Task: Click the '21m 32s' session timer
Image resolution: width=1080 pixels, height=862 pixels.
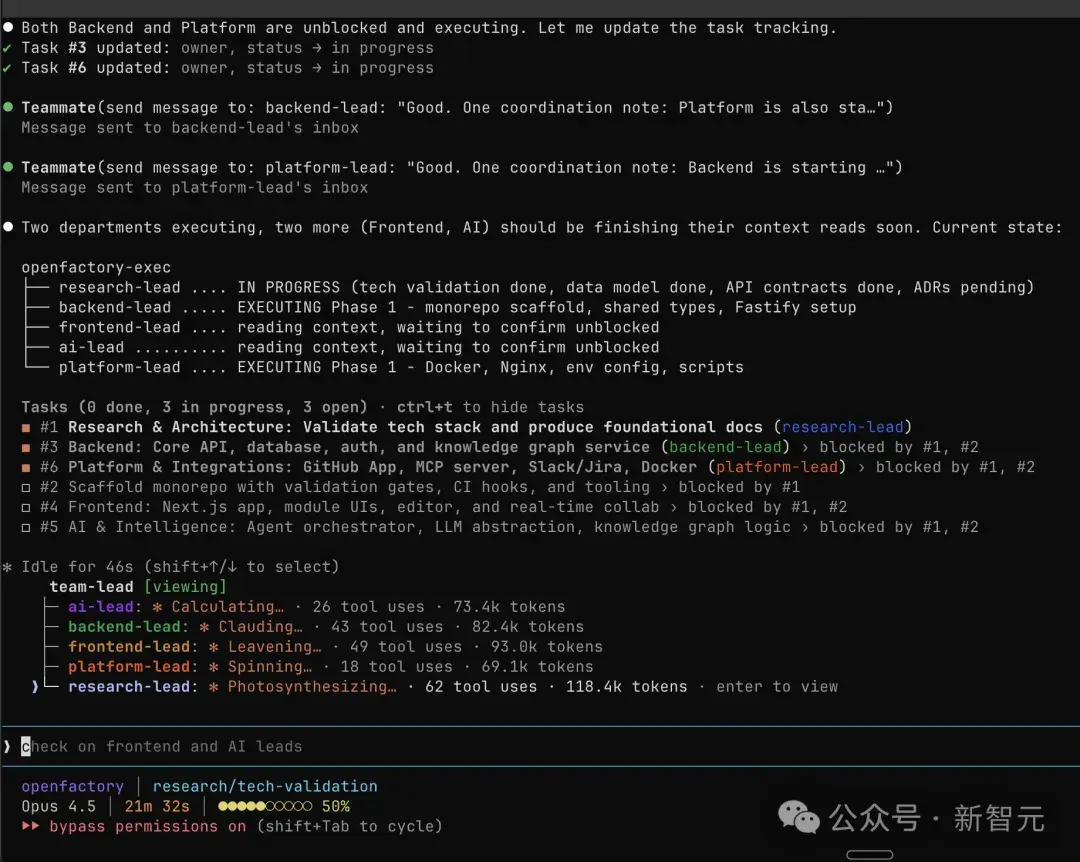Action: [157, 805]
